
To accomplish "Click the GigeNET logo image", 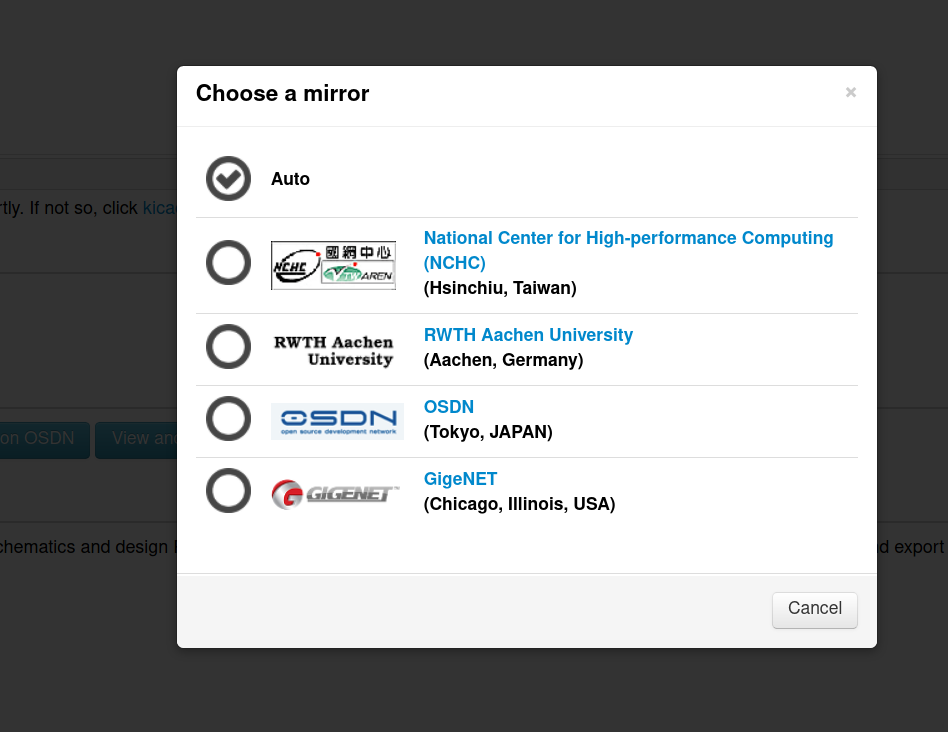I will pos(335,494).
